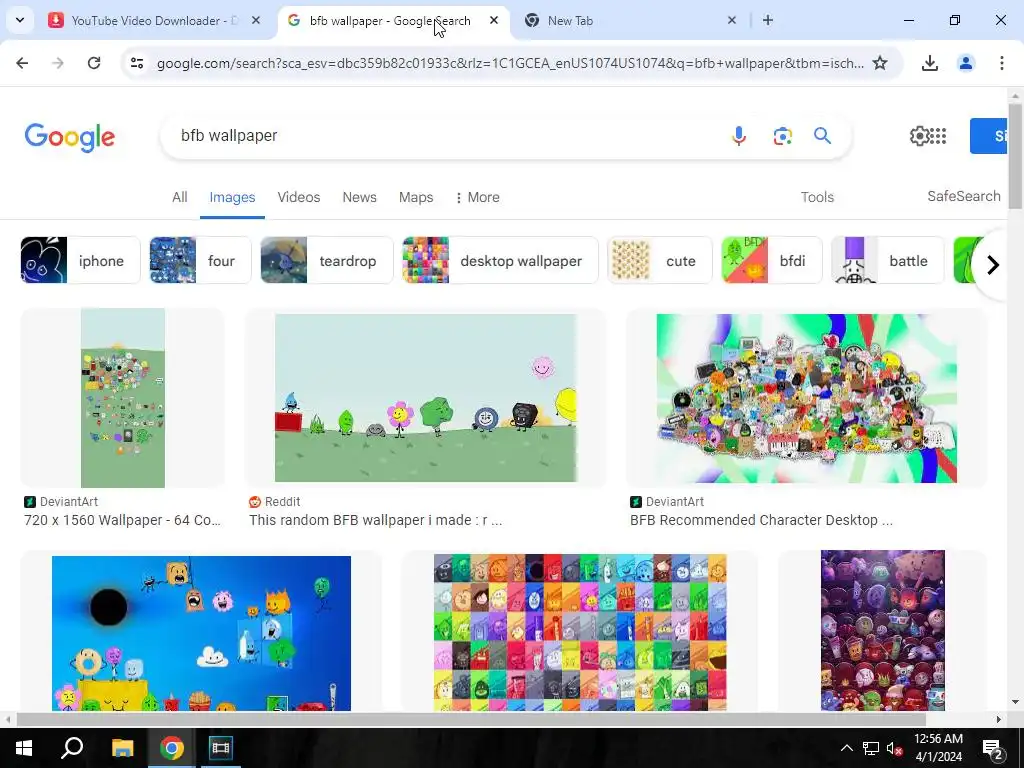
Task: Open the Windows Start menu
Action: tap(24, 748)
